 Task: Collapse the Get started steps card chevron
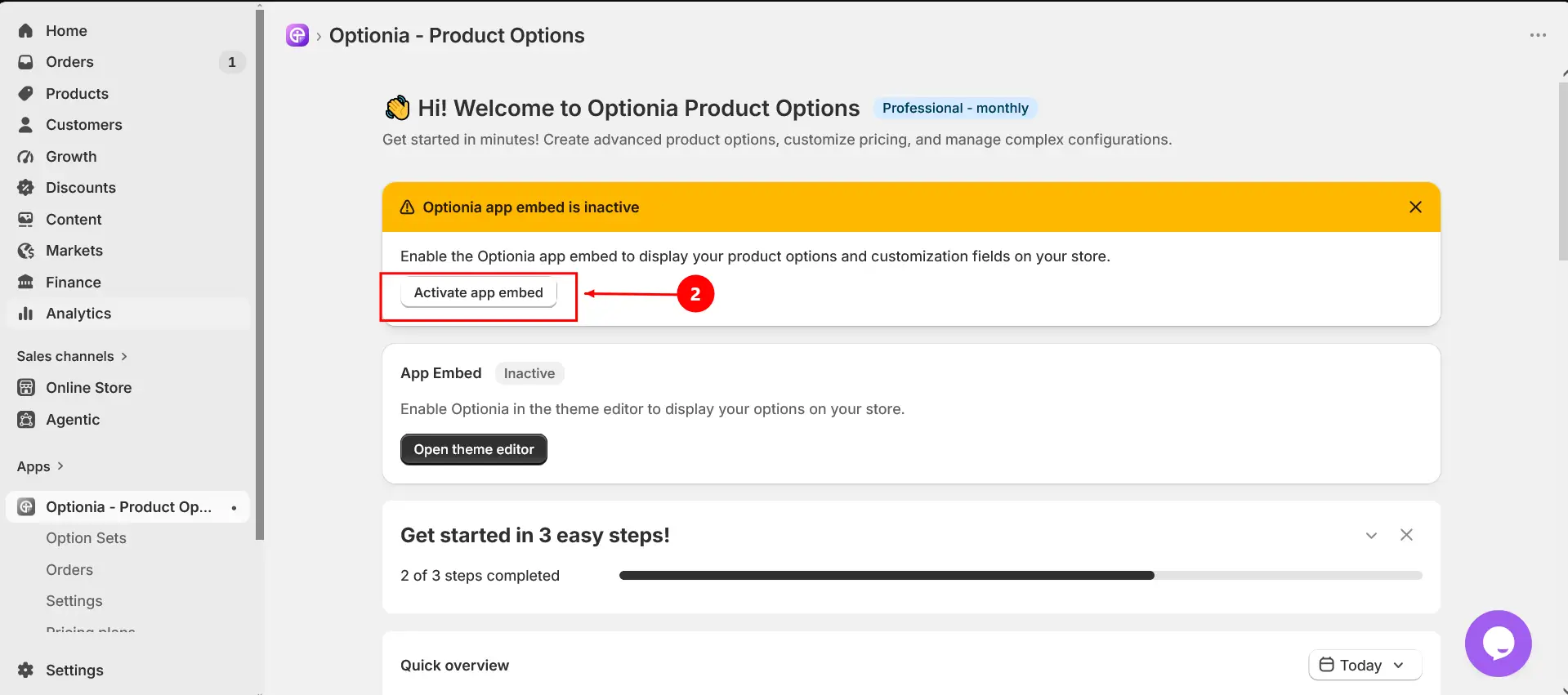(x=1371, y=536)
